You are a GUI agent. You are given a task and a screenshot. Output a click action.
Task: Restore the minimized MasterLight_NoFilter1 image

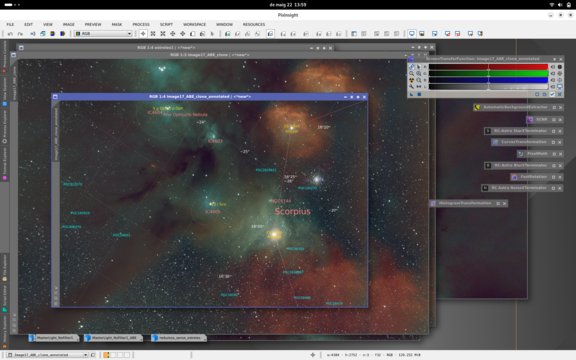pos(54,338)
